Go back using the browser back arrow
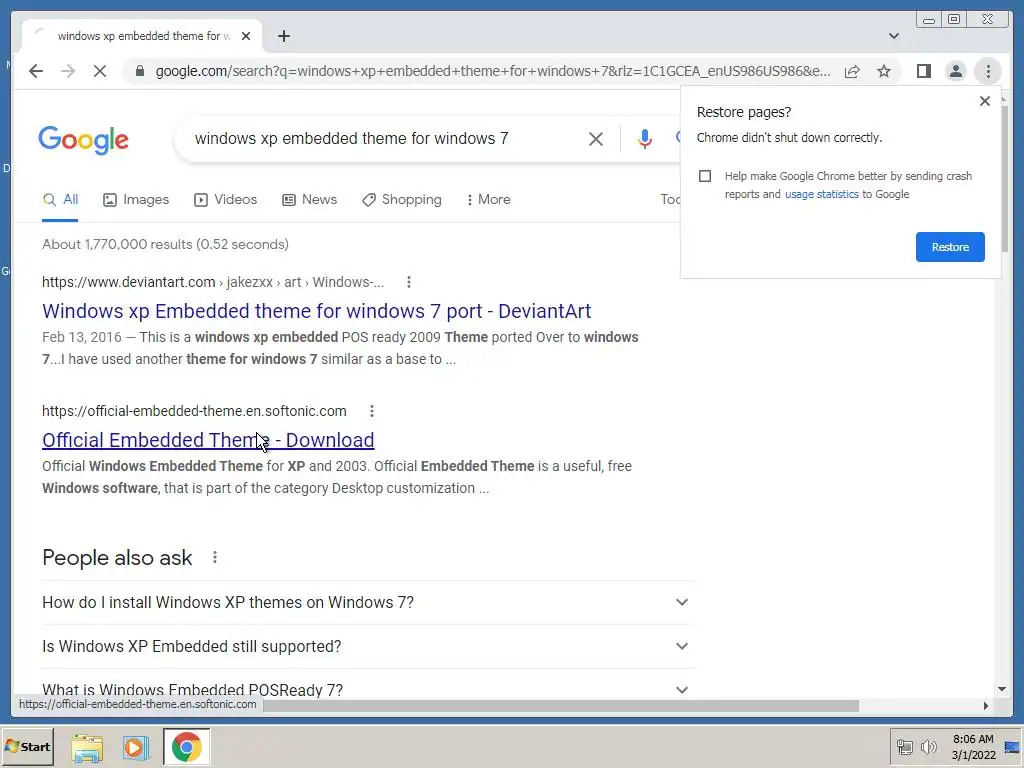 pyautogui.click(x=36, y=71)
